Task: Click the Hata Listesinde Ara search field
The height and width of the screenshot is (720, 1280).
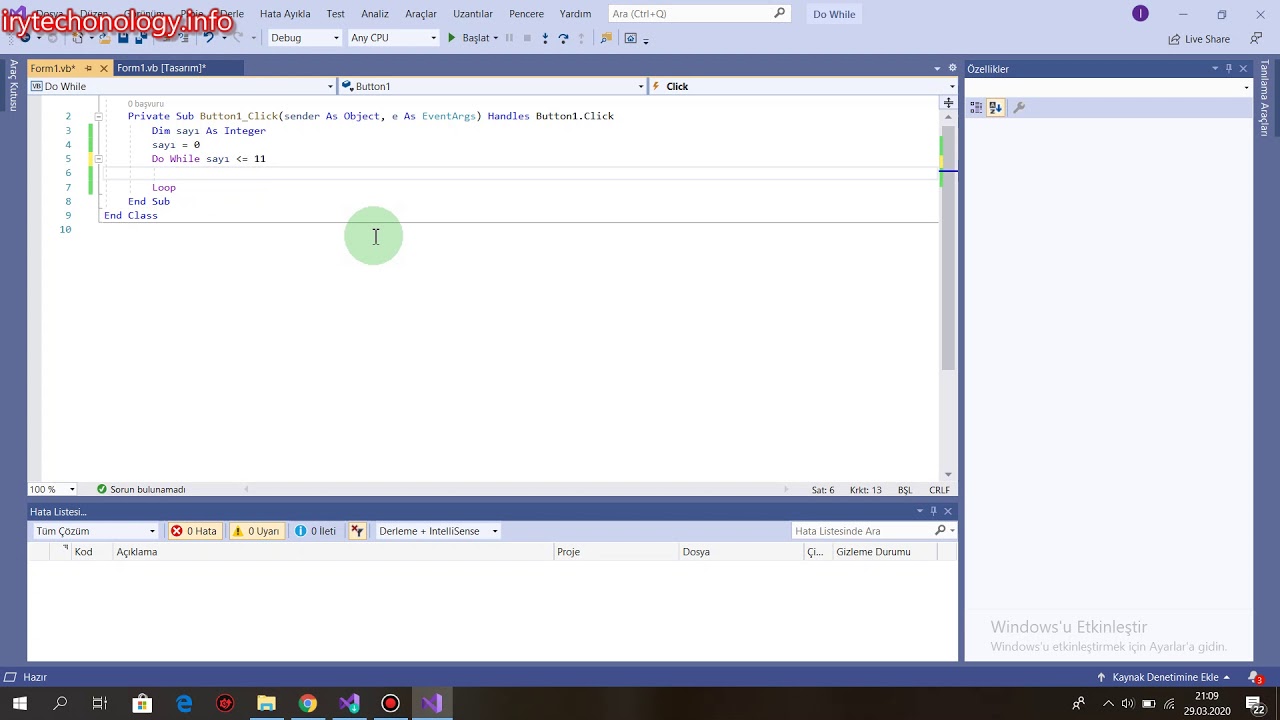Action: [863, 531]
